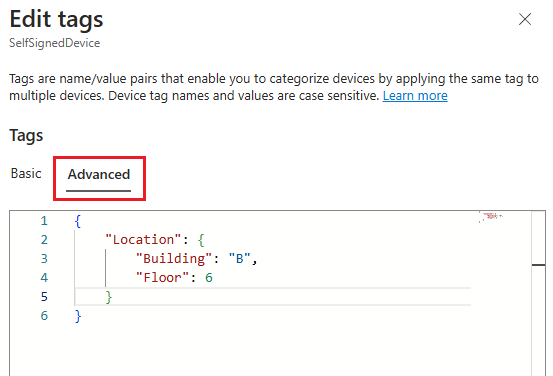Click the Floor value 6
Image resolution: width=553 pixels, height=376 pixels.
pyautogui.click(x=209, y=278)
